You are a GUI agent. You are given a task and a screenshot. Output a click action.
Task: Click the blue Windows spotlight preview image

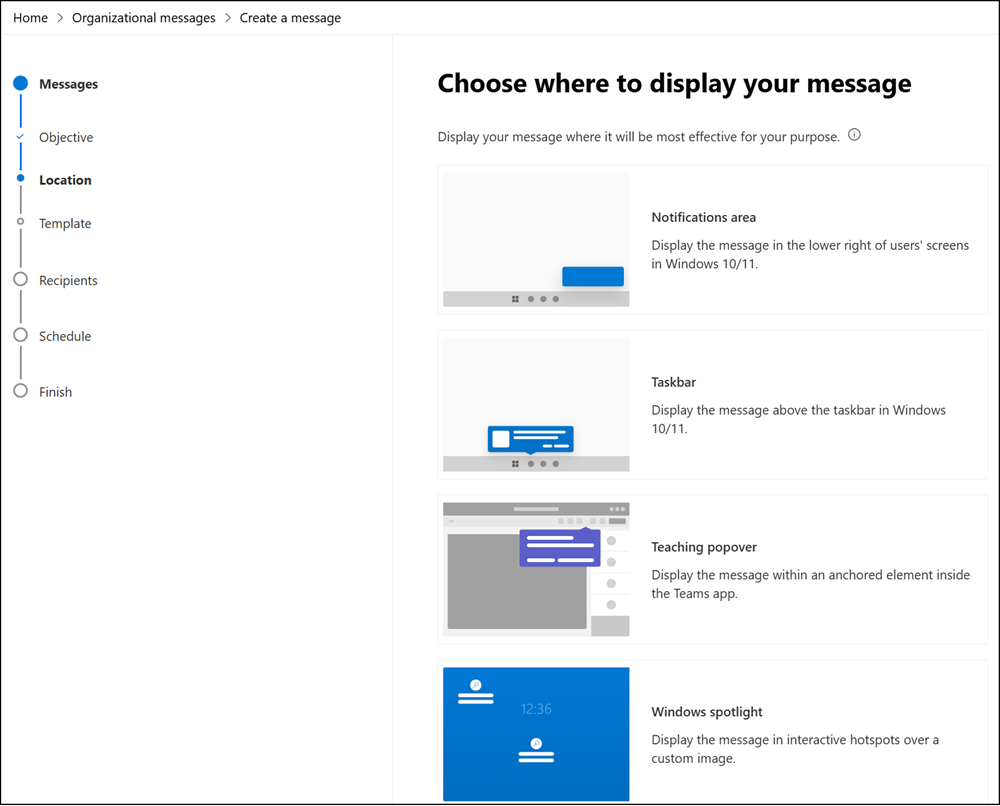[535, 733]
